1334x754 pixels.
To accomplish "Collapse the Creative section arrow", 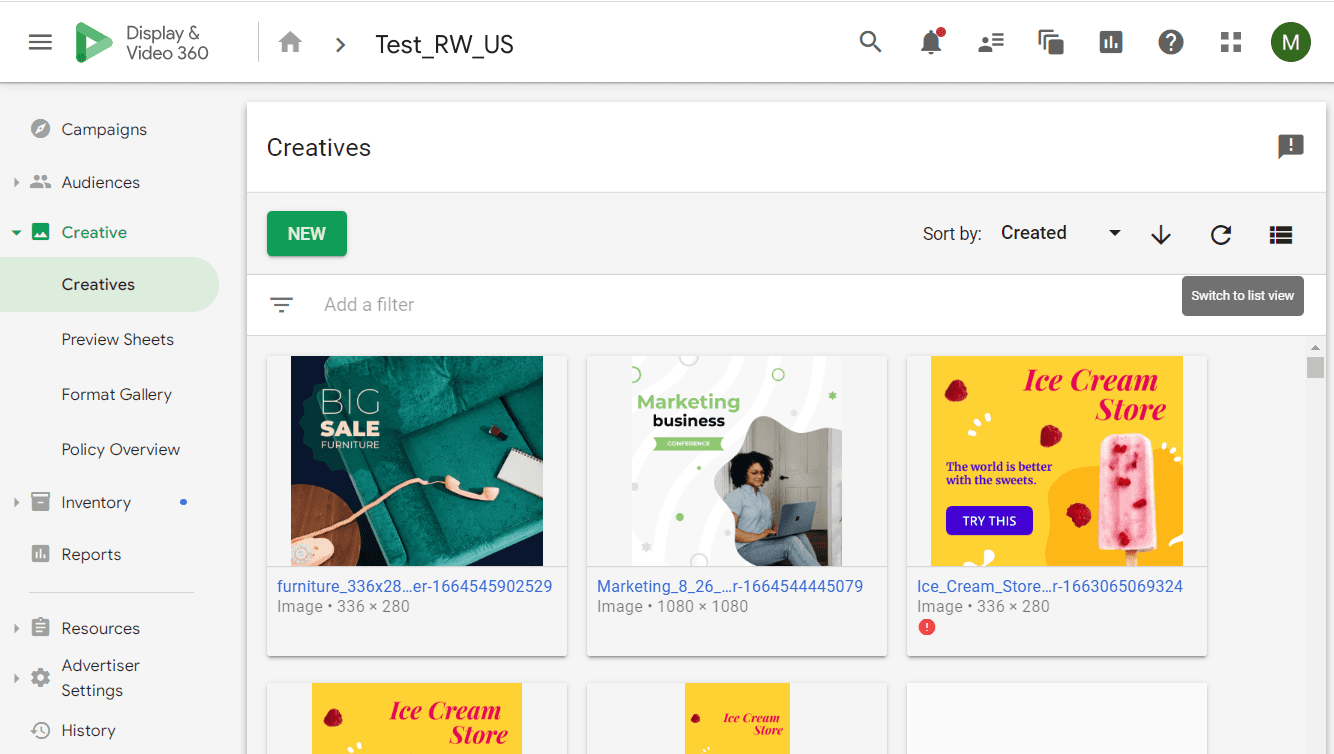I will tap(16, 232).
